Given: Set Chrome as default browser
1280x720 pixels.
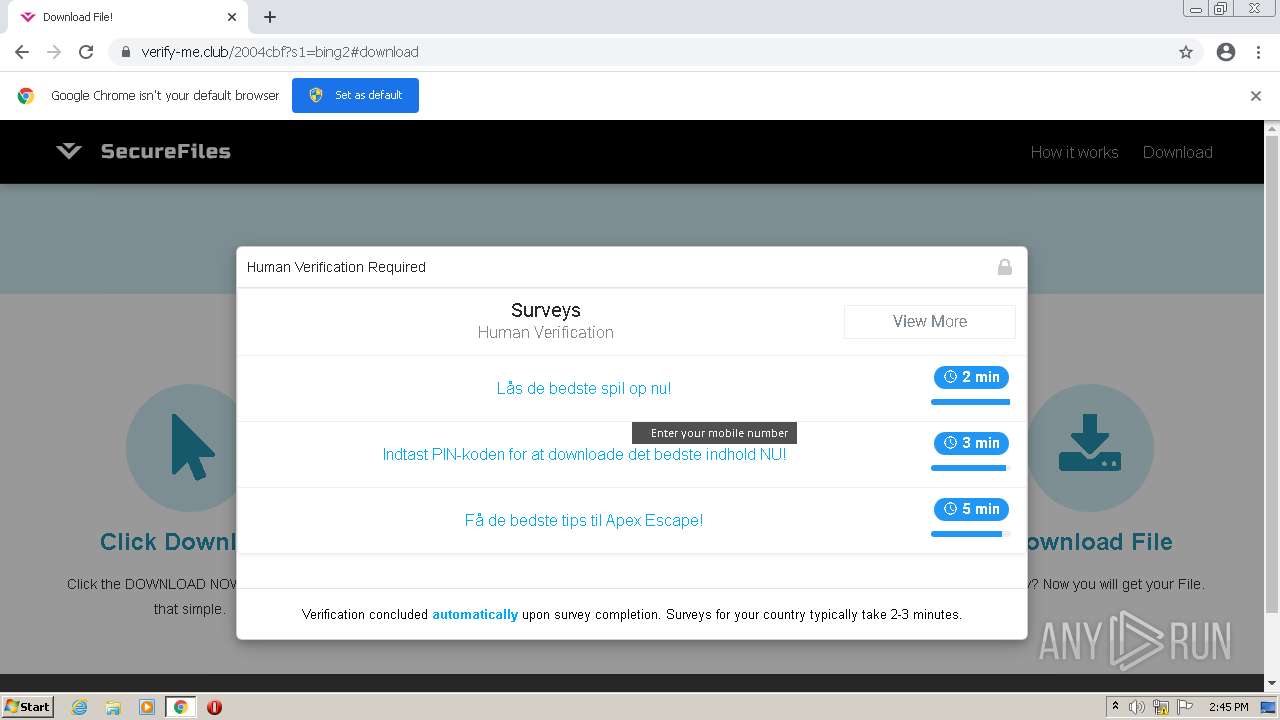Looking at the screenshot, I should tap(355, 95).
